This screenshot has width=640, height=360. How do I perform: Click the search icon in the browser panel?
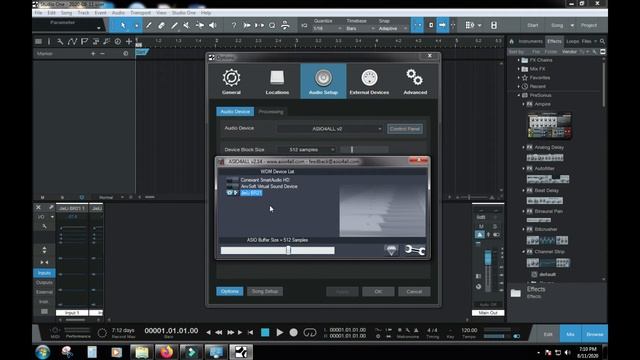602,41
